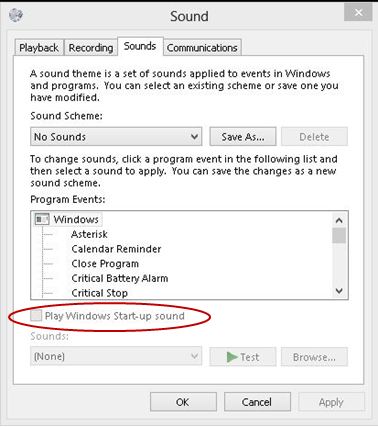Click the scroll down arrow in Program Events

point(339,291)
